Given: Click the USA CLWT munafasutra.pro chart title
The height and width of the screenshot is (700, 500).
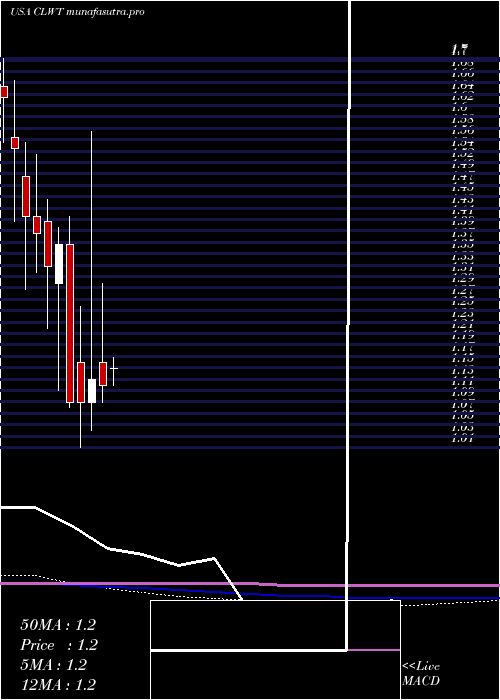Looking at the screenshot, I should [x=77, y=12].
